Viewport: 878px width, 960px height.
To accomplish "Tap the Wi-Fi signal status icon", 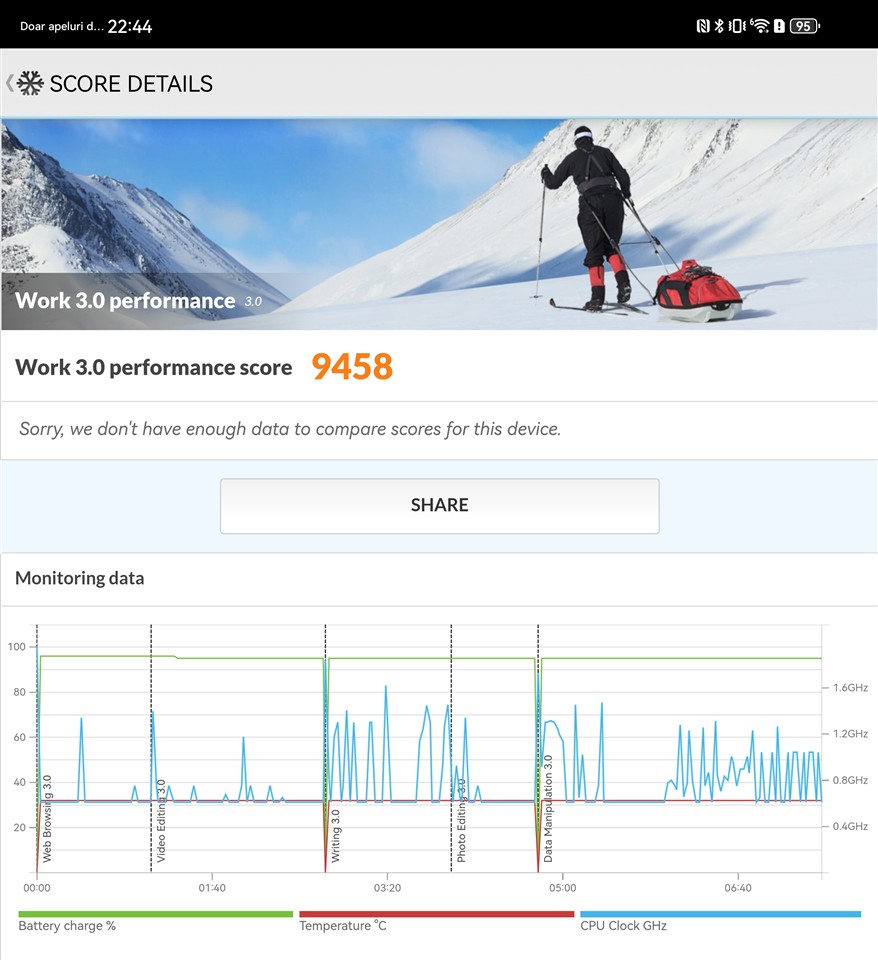I will (x=760, y=26).
